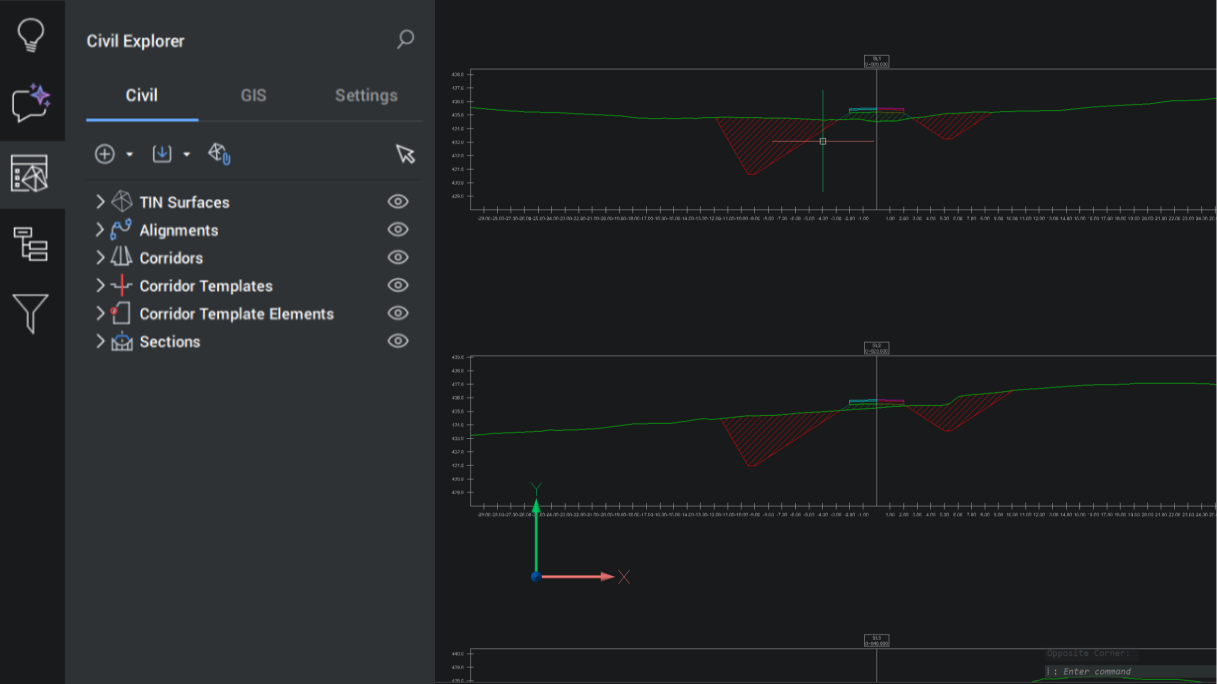The width and height of the screenshot is (1217, 684).
Task: Click the import arrow-into-box icon
Action: pyautogui.click(x=162, y=154)
